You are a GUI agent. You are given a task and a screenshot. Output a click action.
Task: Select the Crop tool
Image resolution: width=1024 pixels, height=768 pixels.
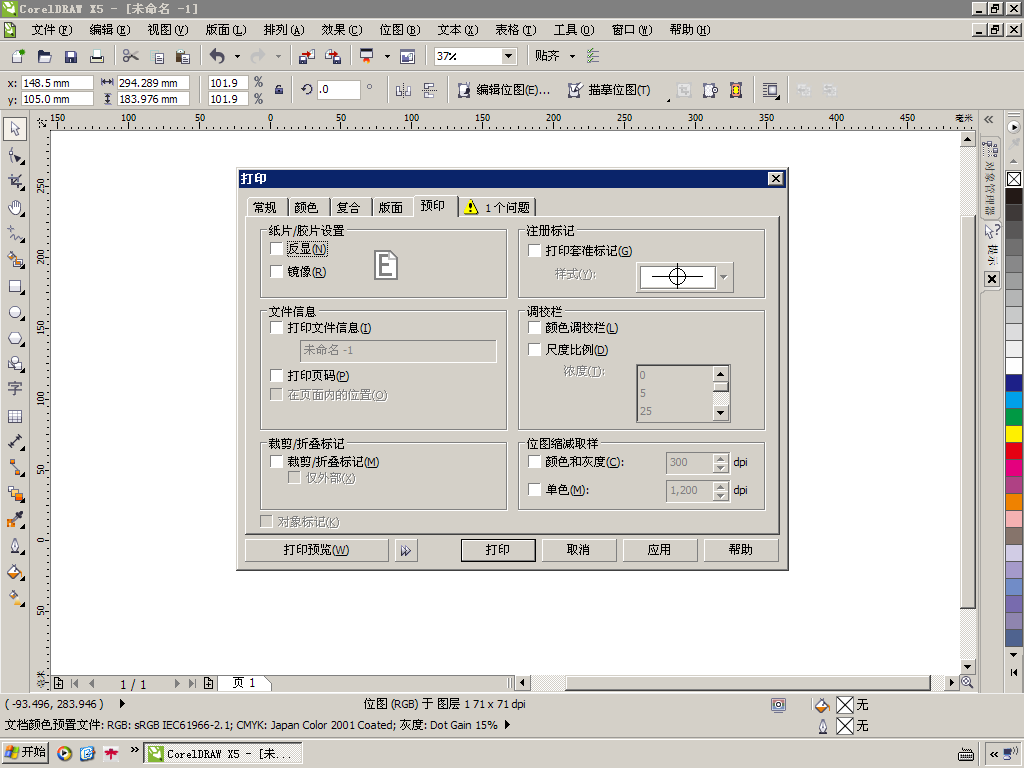tap(15, 182)
